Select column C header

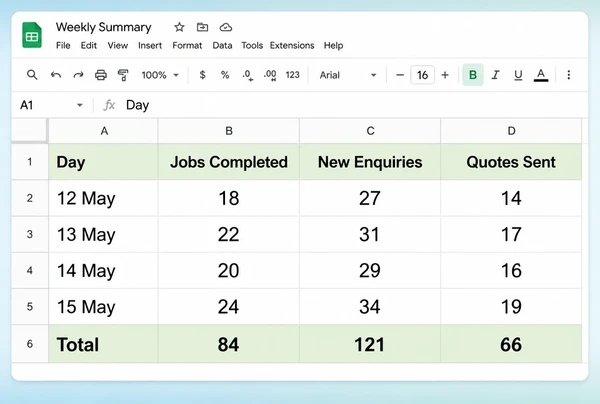pos(370,131)
